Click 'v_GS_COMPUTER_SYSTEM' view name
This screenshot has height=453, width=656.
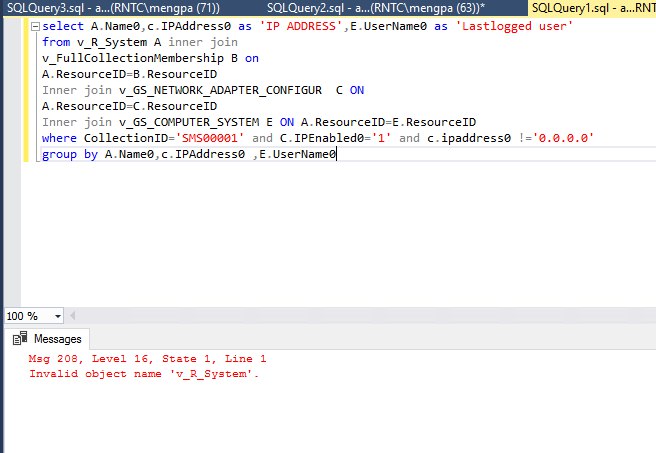[189, 123]
